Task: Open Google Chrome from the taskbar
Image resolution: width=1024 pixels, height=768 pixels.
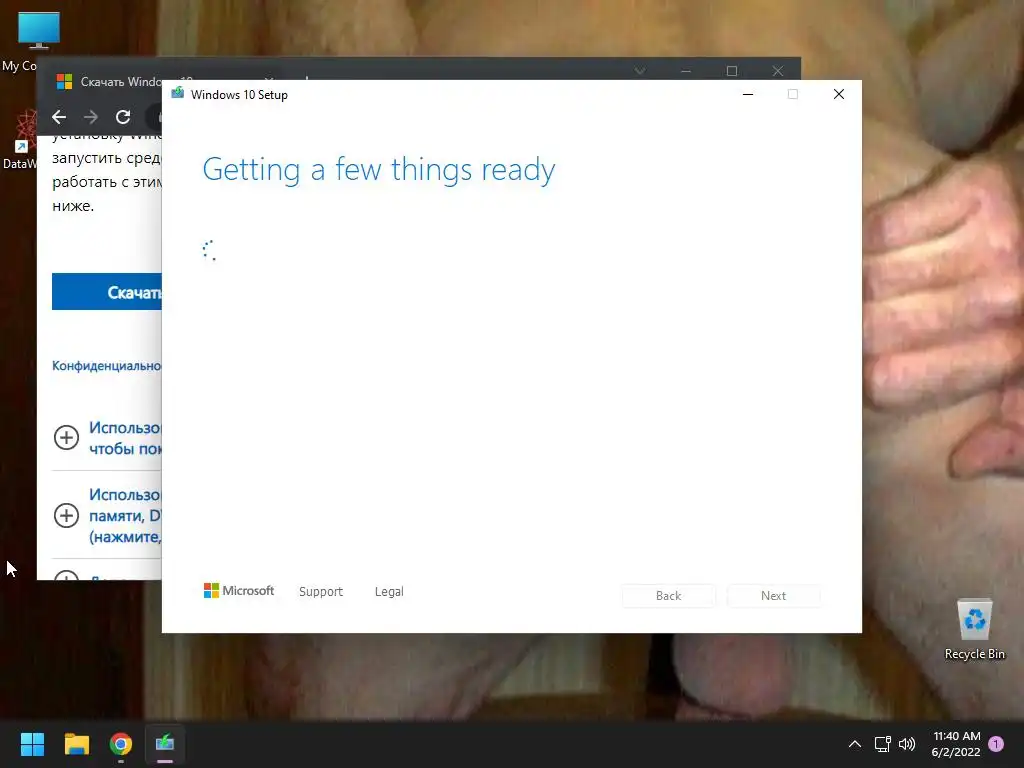Action: [121, 744]
